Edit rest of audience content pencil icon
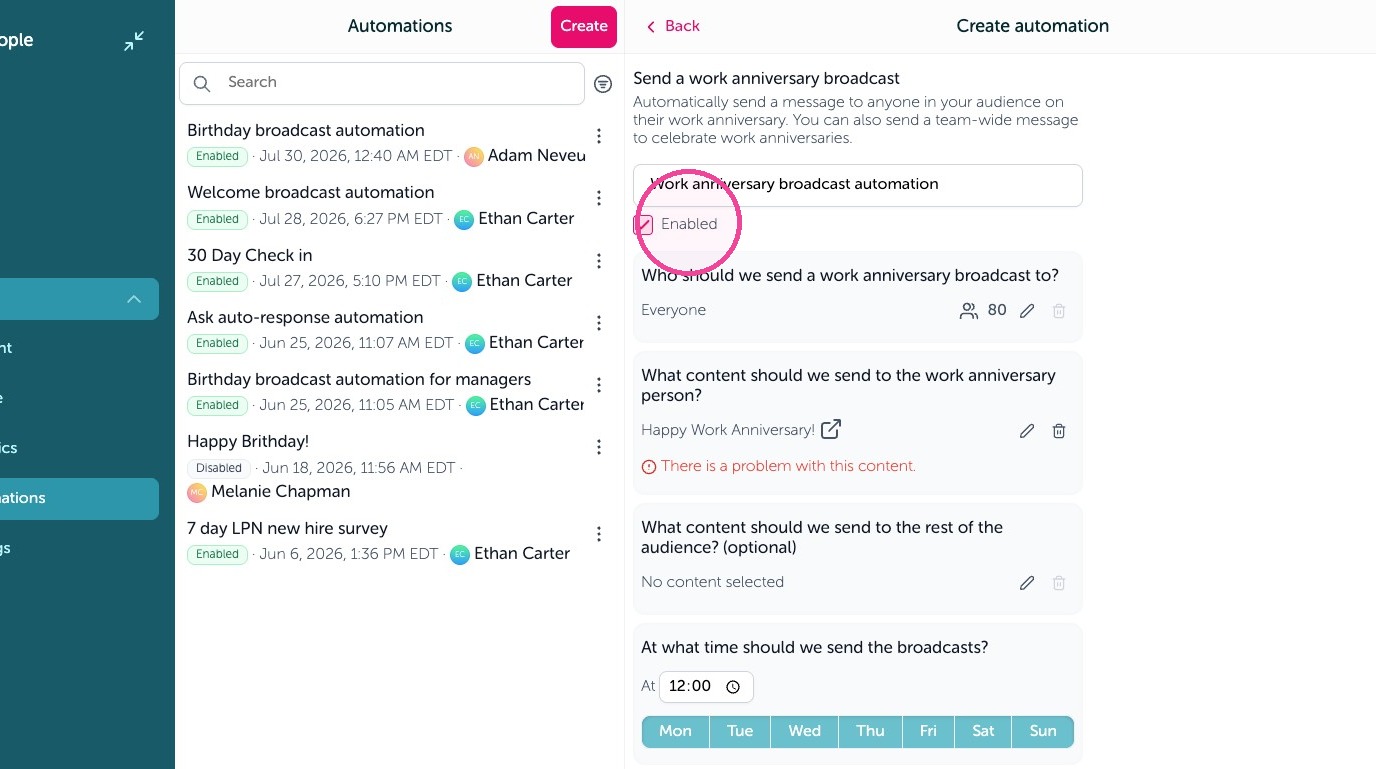Screen dimensions: 1376x769 1027,583
